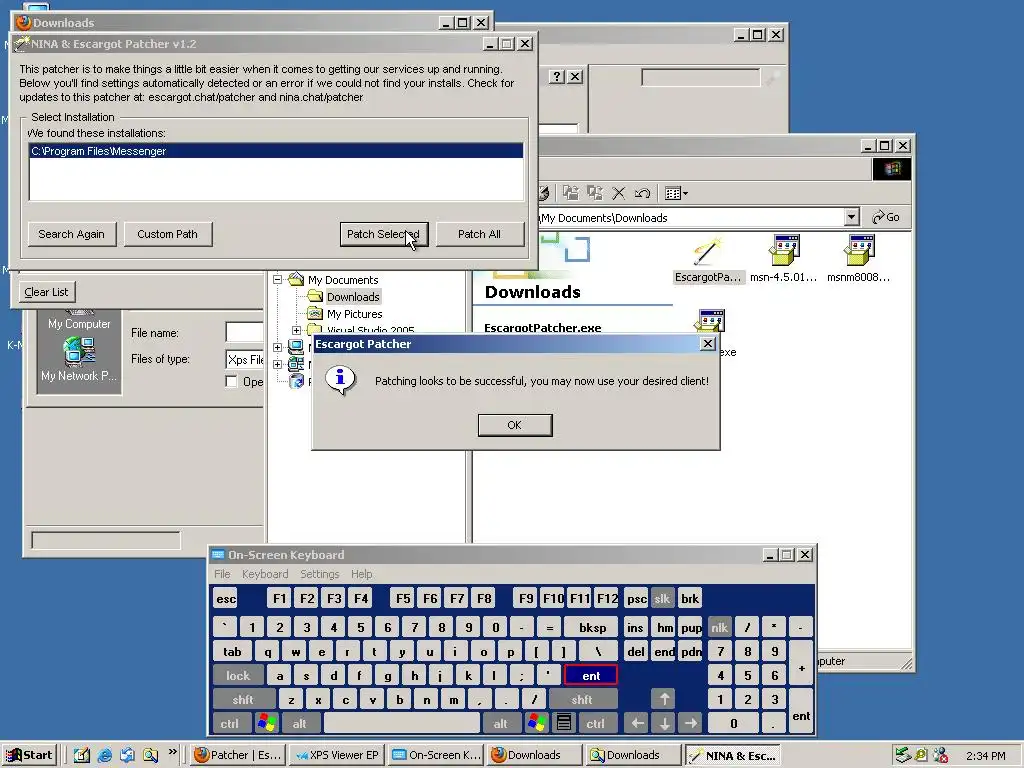
Task: Click the Custom Path button
Action: [x=167, y=234]
